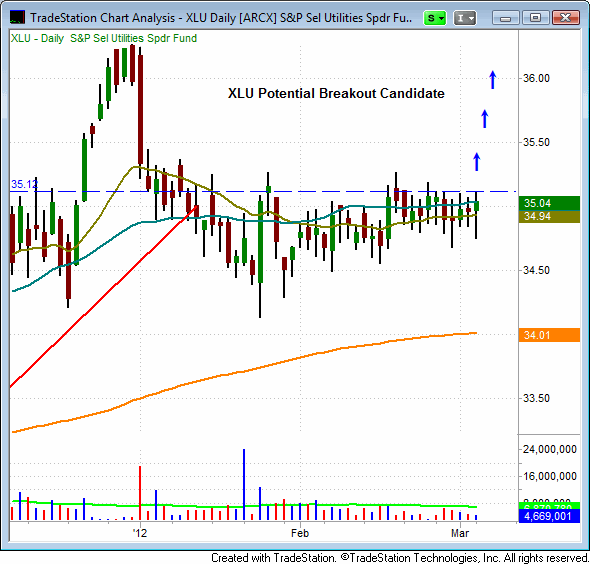This screenshot has height=564, width=590.
Task: Select the green 35.04 price label
Action: coord(549,203)
